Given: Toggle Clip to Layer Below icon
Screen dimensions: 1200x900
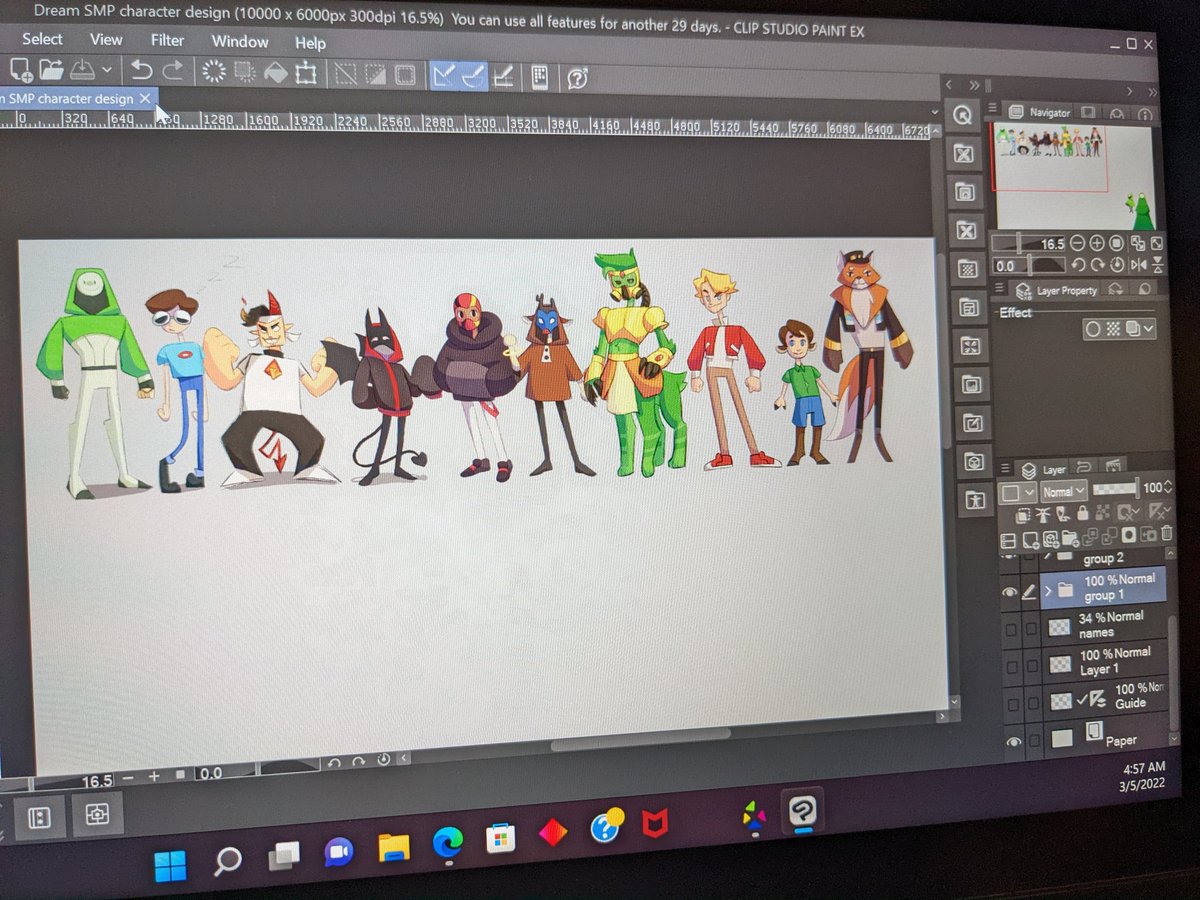Looking at the screenshot, I should 1023,514.
